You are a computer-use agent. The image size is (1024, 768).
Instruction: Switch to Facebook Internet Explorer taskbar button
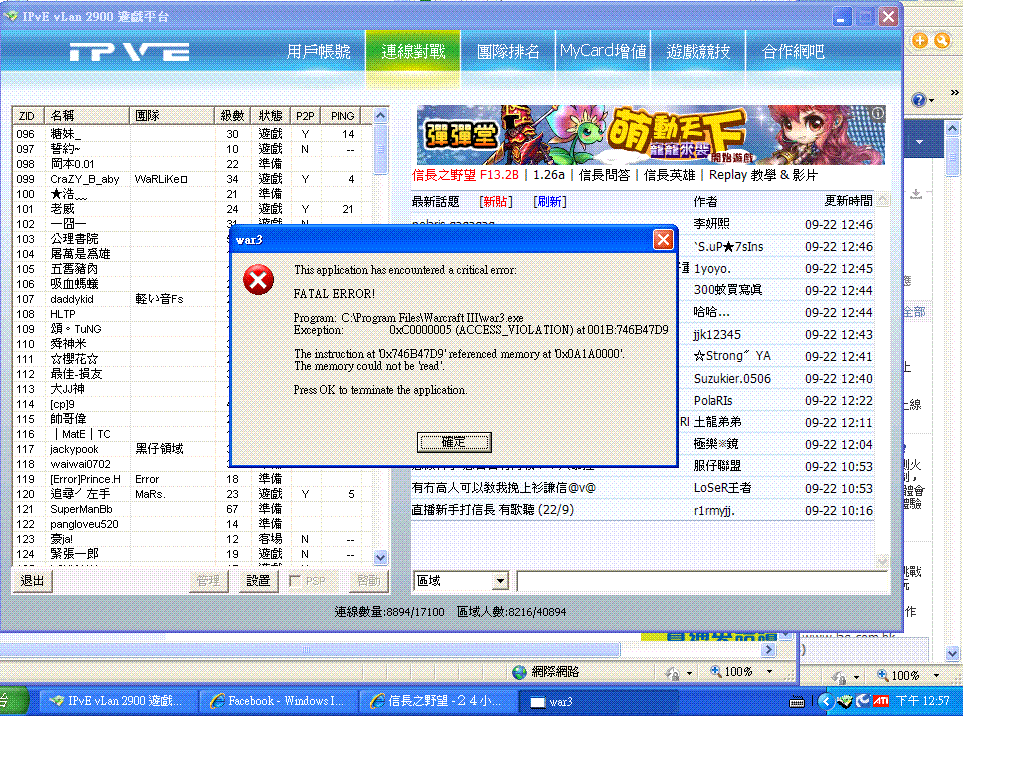pyautogui.click(x=277, y=701)
